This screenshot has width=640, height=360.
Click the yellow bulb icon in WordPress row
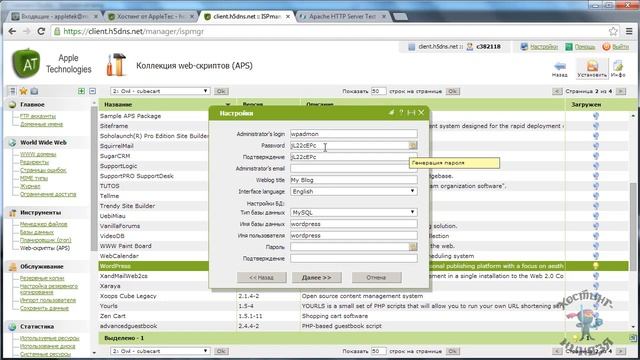(x=596, y=266)
